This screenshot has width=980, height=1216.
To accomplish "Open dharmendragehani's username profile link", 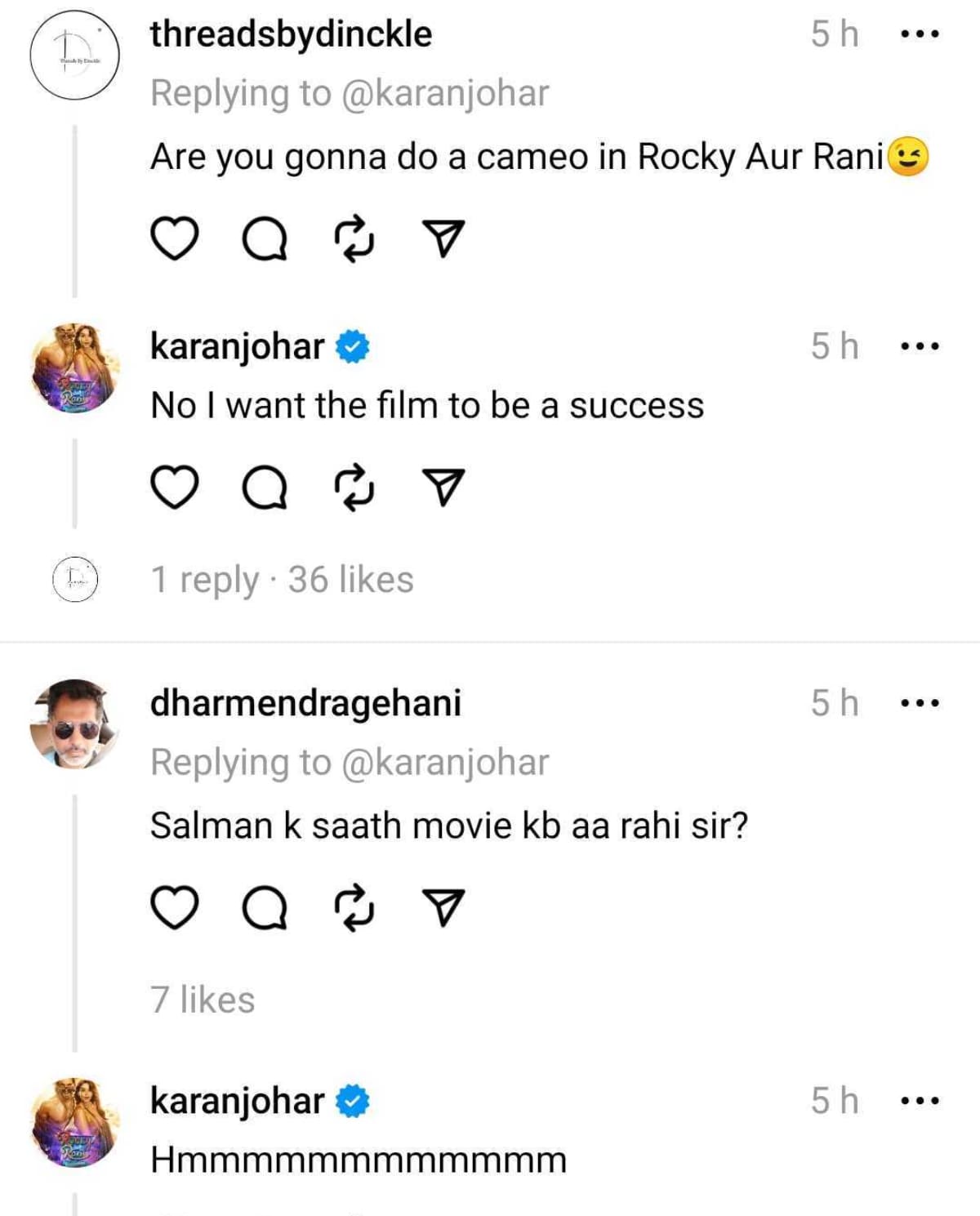I will pos(305,703).
